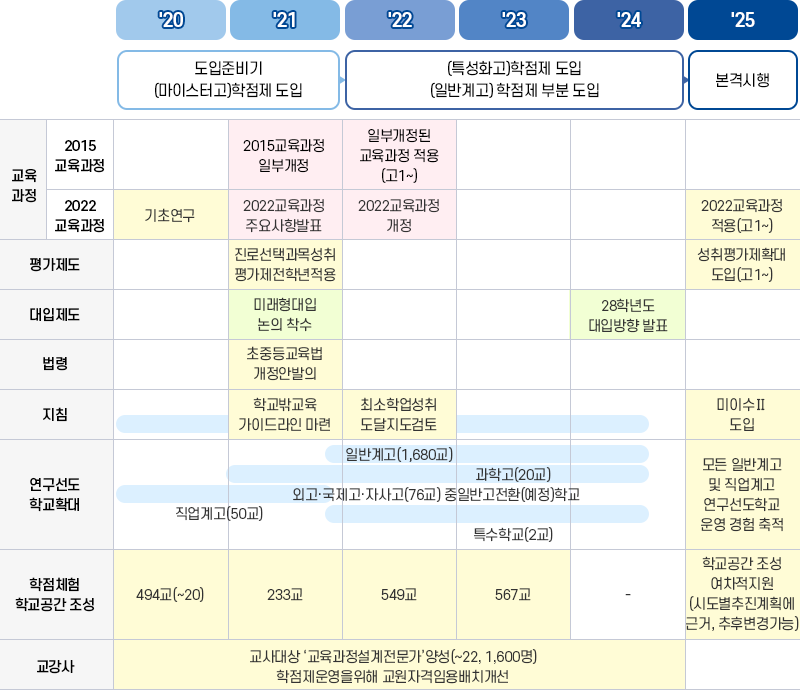
Task: Open the 본격시행 phase box
Action: (742, 79)
